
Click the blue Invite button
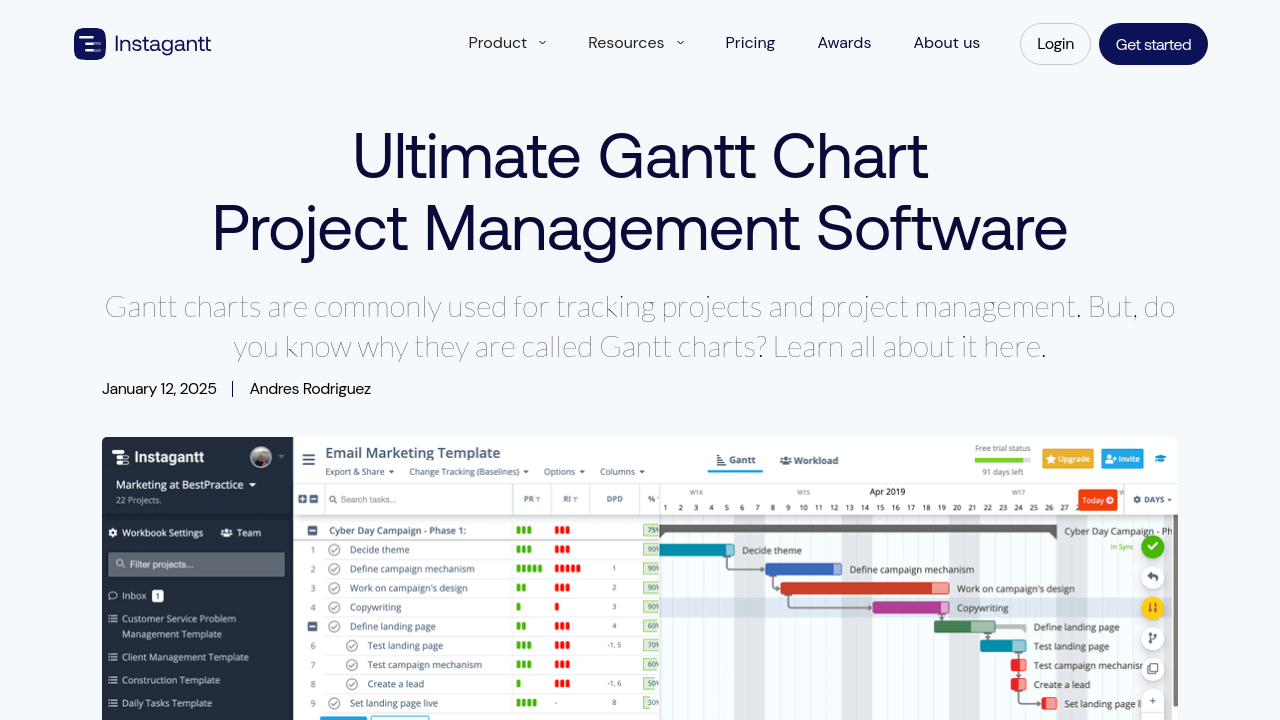[1122, 458]
